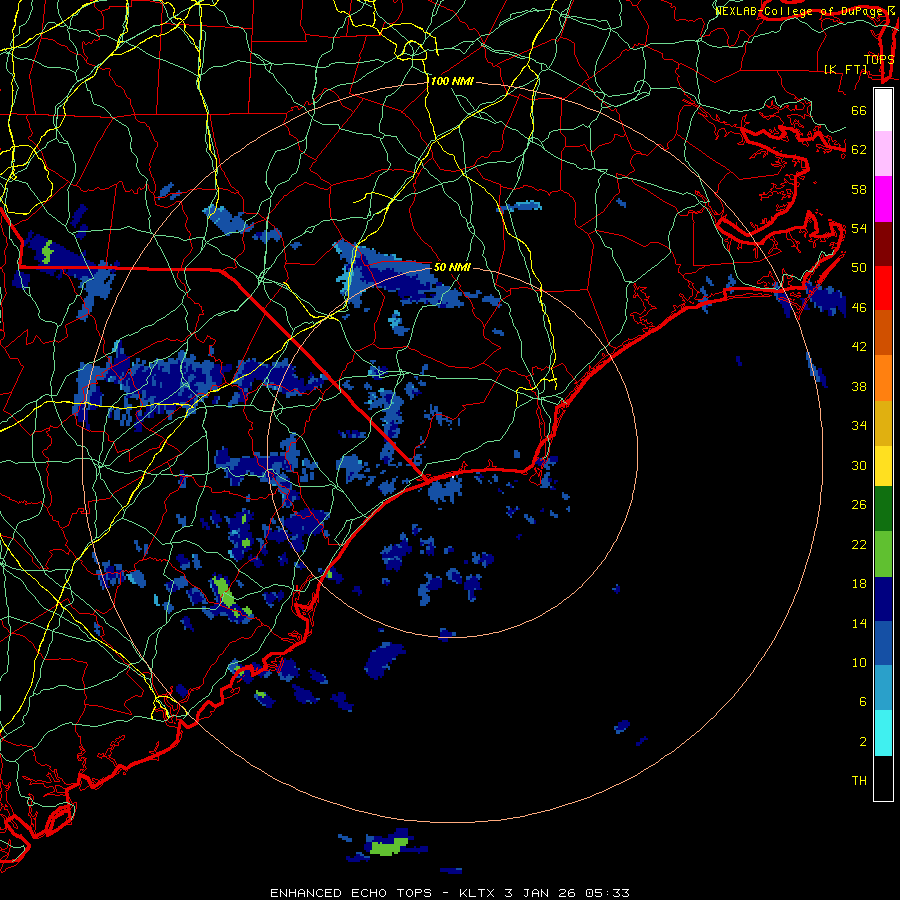Click the 22 legend value
The width and height of the screenshot is (900, 900).
pos(859,545)
